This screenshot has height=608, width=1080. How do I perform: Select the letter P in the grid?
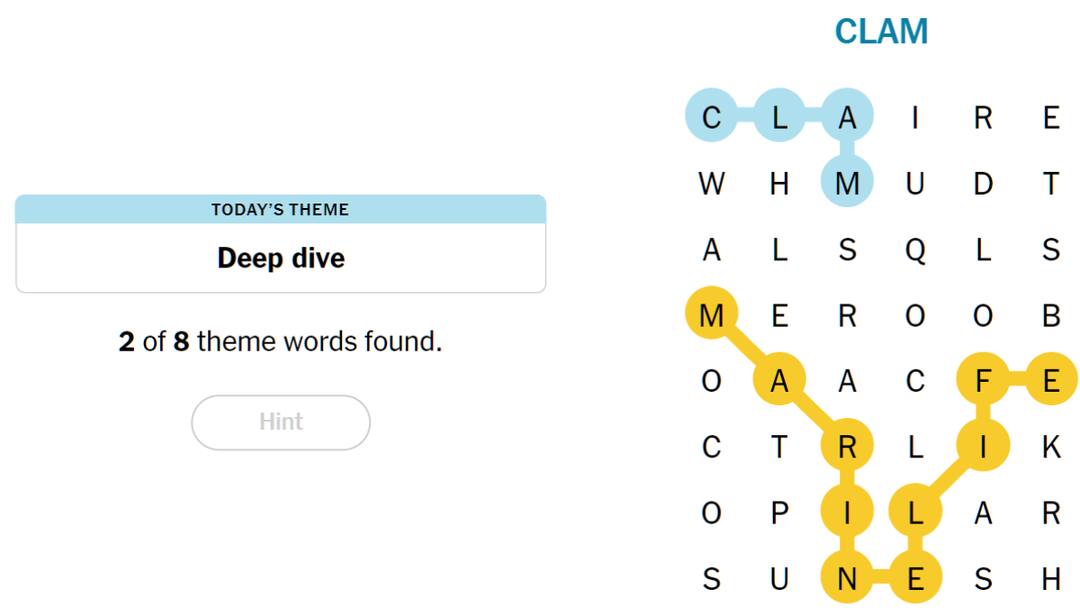click(779, 513)
